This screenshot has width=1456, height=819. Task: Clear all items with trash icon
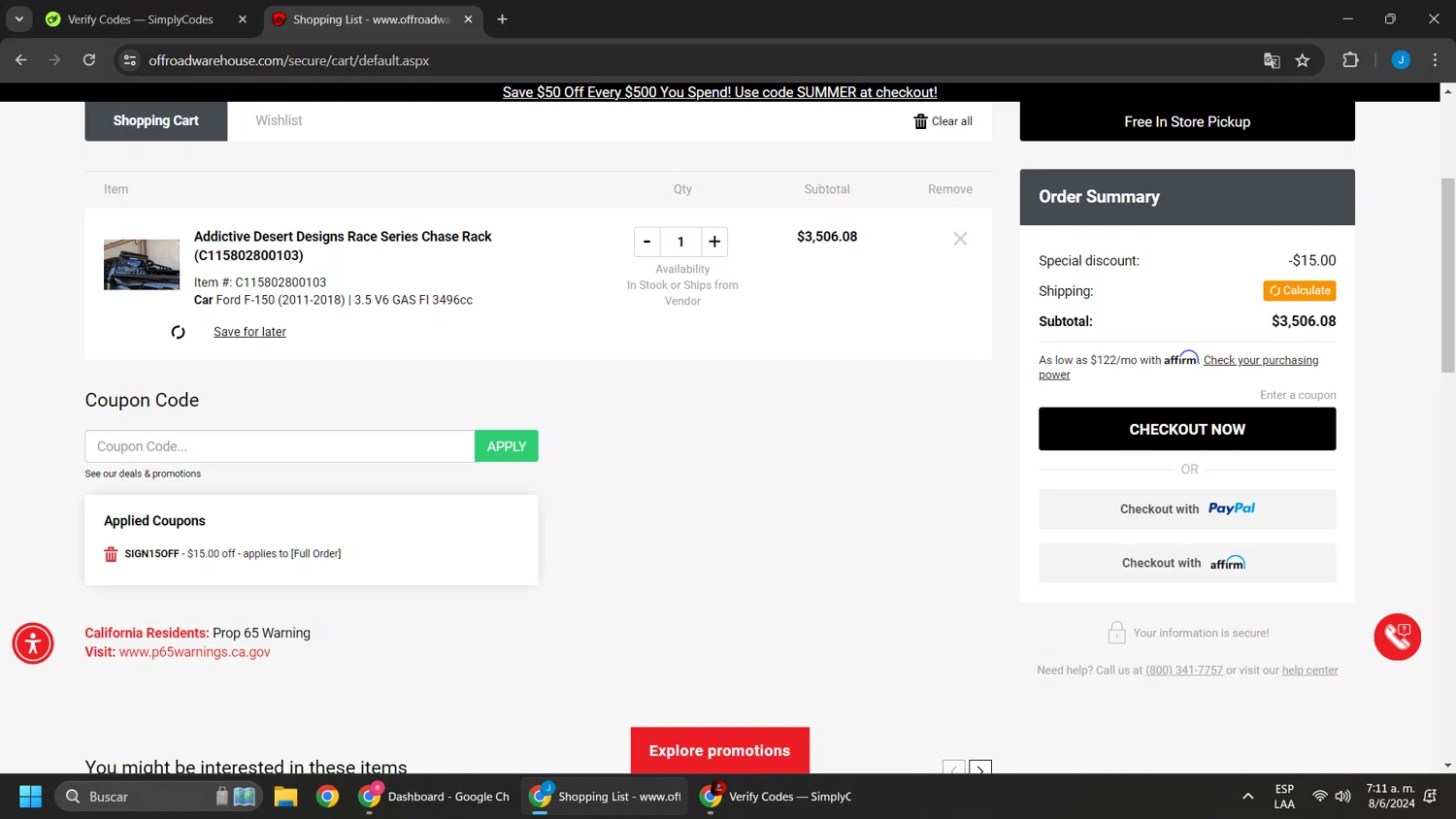(943, 121)
